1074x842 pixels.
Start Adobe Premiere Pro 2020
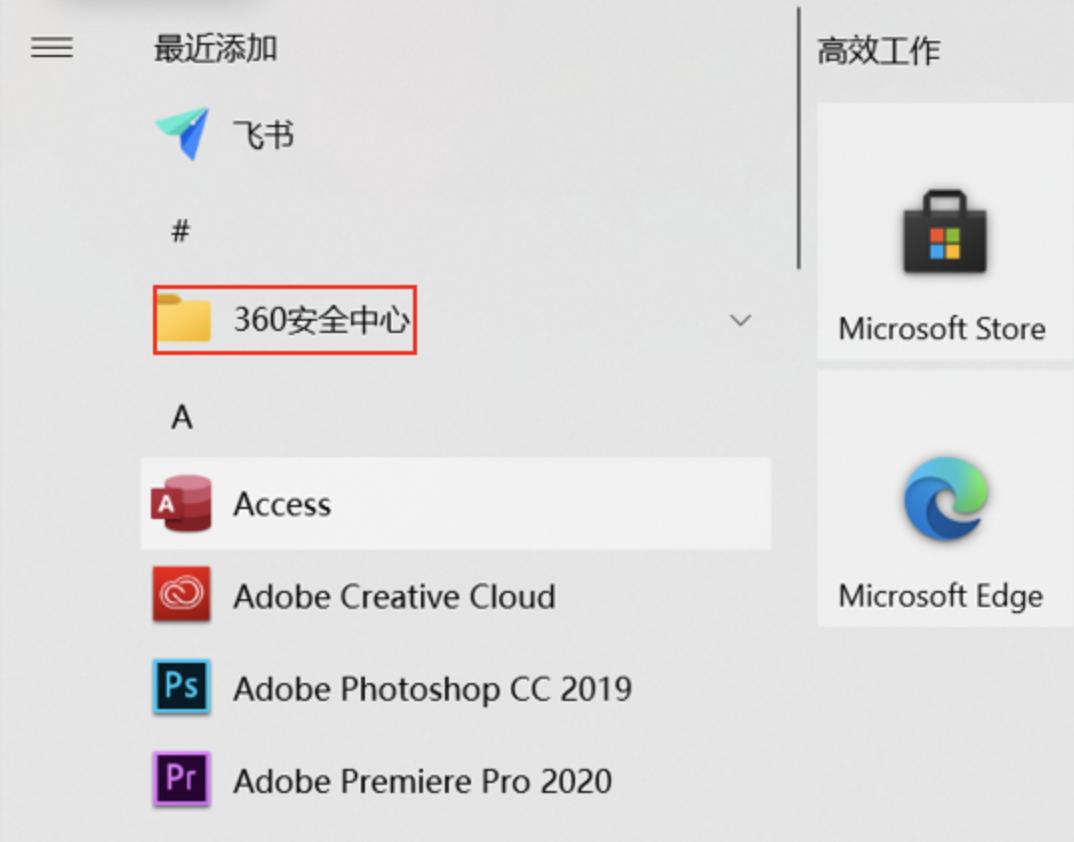pyautogui.click(x=424, y=780)
